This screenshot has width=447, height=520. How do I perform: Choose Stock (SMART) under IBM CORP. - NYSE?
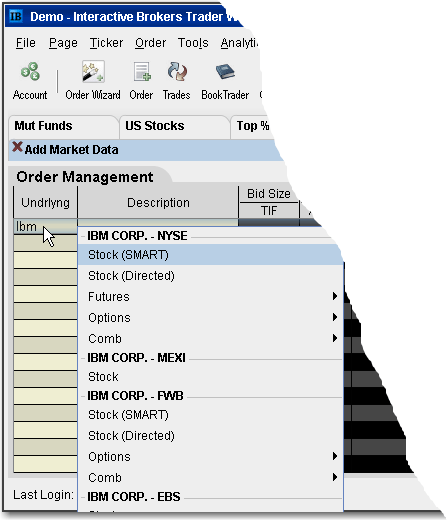coord(210,255)
